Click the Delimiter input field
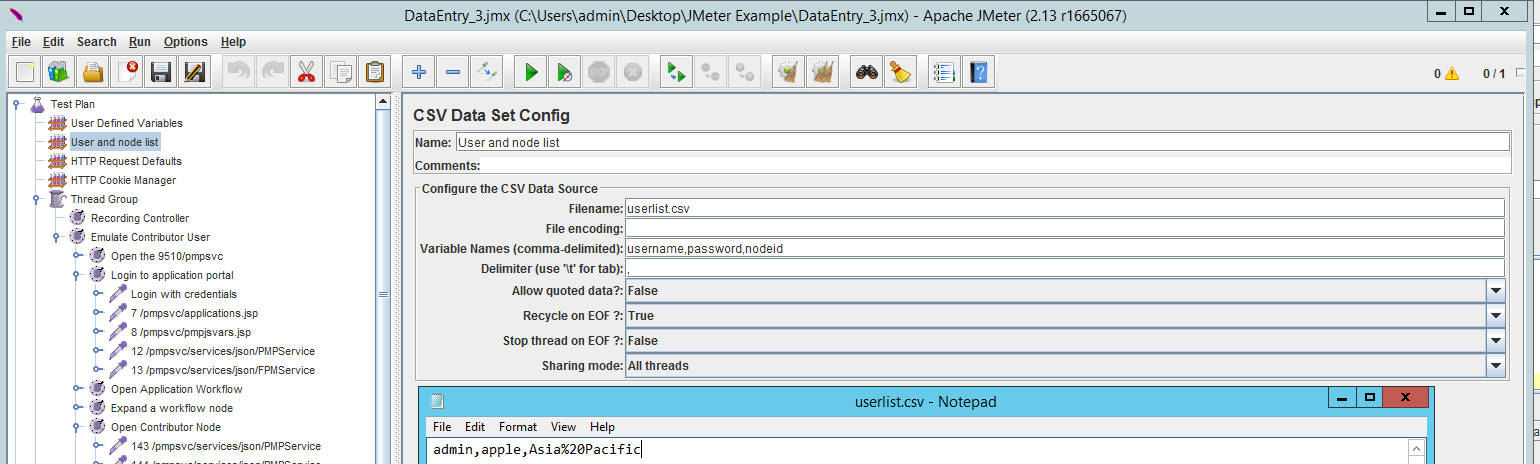The height and width of the screenshot is (464, 1540). coord(1065,268)
